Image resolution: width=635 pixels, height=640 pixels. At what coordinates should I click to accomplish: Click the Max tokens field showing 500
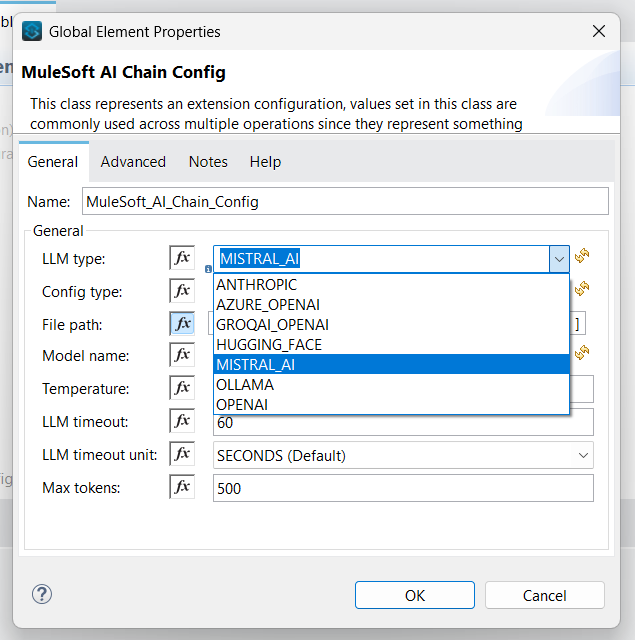(403, 488)
